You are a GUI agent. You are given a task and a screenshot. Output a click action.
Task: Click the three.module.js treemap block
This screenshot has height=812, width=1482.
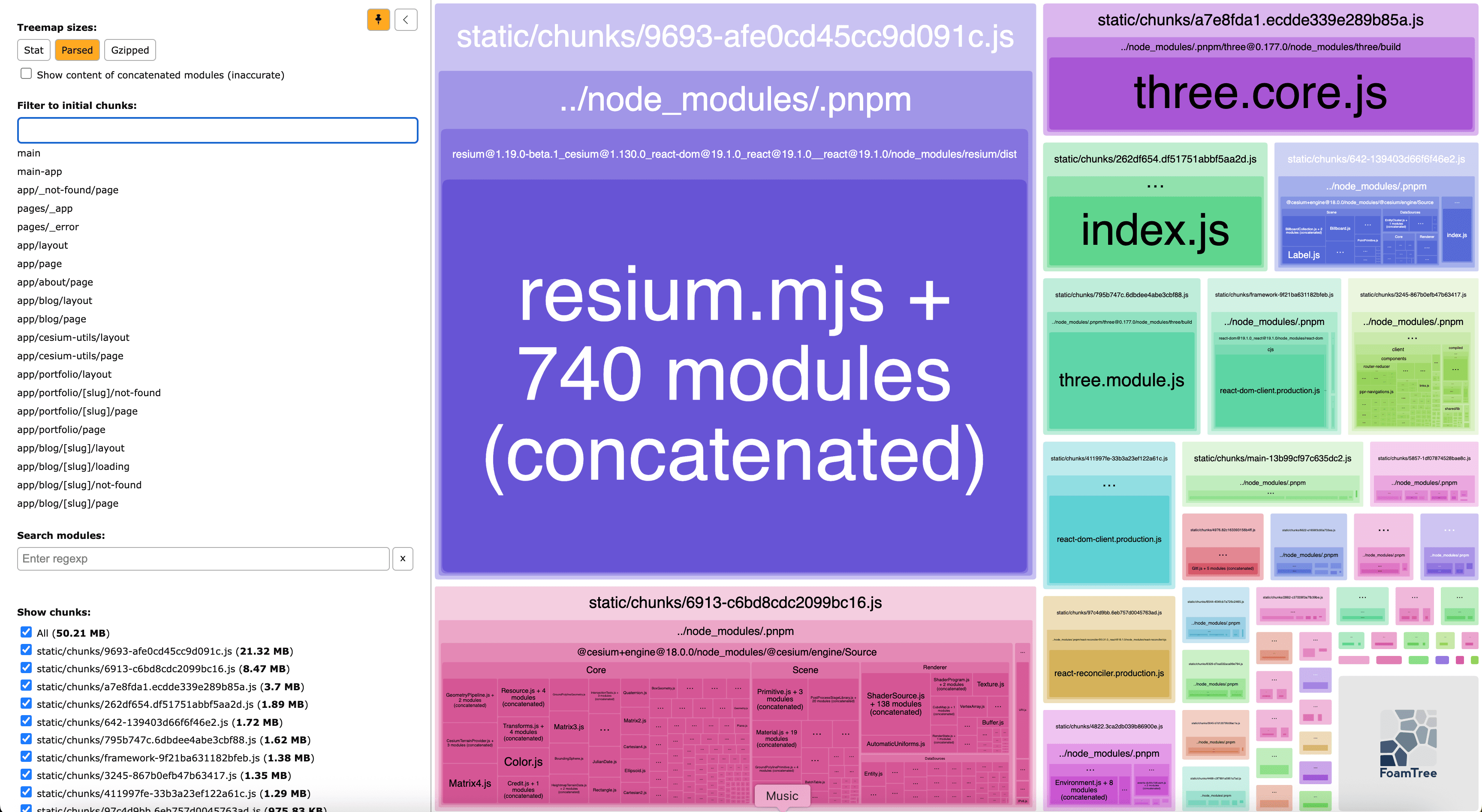(1121, 380)
